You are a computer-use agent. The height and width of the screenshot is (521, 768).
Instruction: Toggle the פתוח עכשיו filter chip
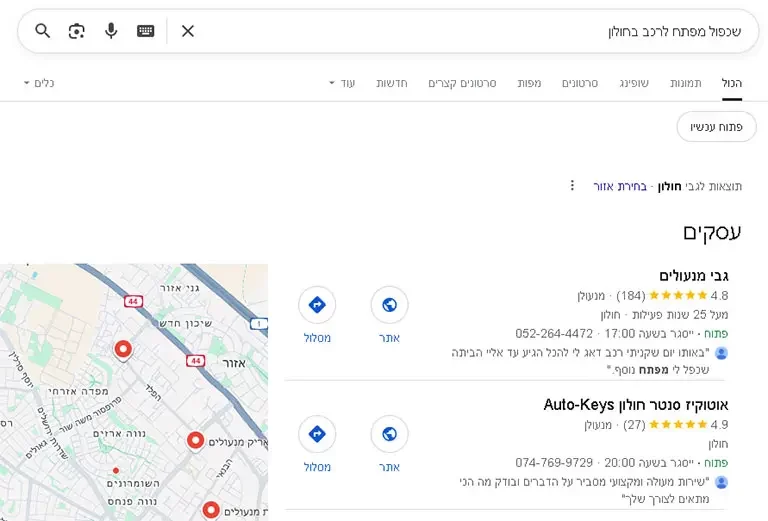tap(714, 127)
